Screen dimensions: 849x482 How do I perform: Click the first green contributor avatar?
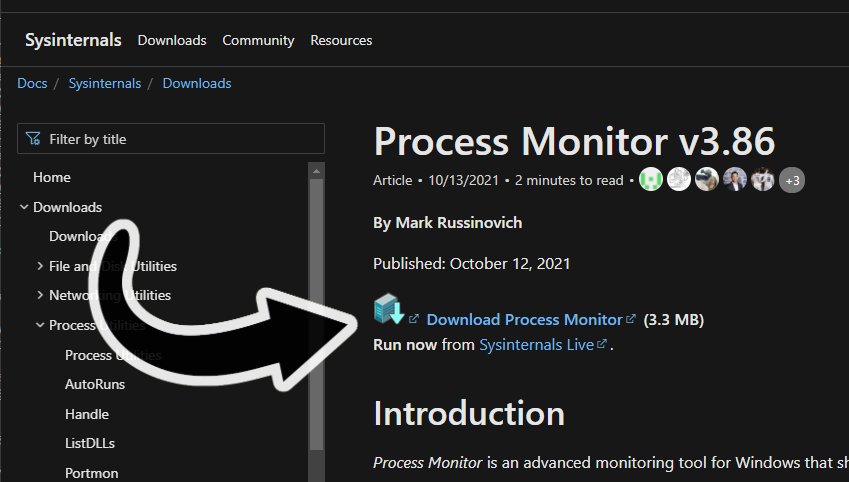(651, 180)
